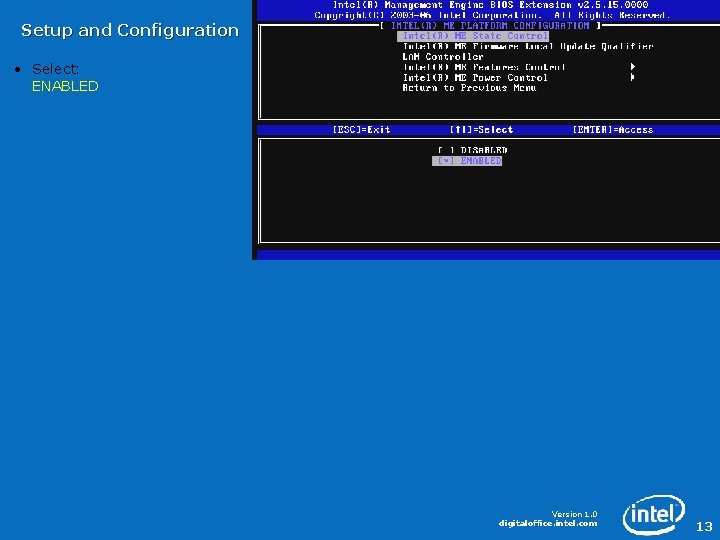This screenshot has height=540, width=720.
Task: Click the green ENABLED slide text
Action: [x=65, y=86]
